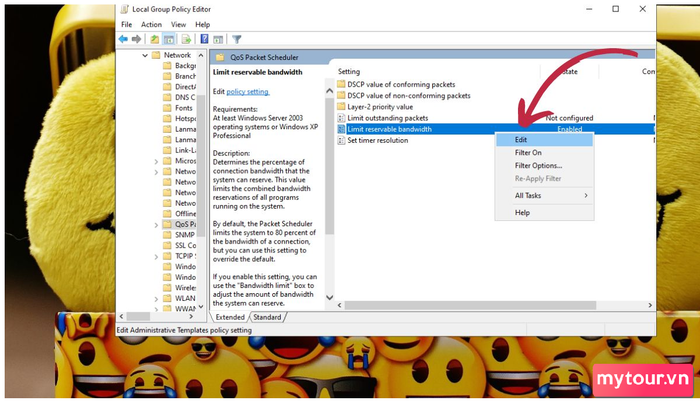The width and height of the screenshot is (700, 405).
Task: Expand the Micros tree node chevron
Action: coord(156,161)
